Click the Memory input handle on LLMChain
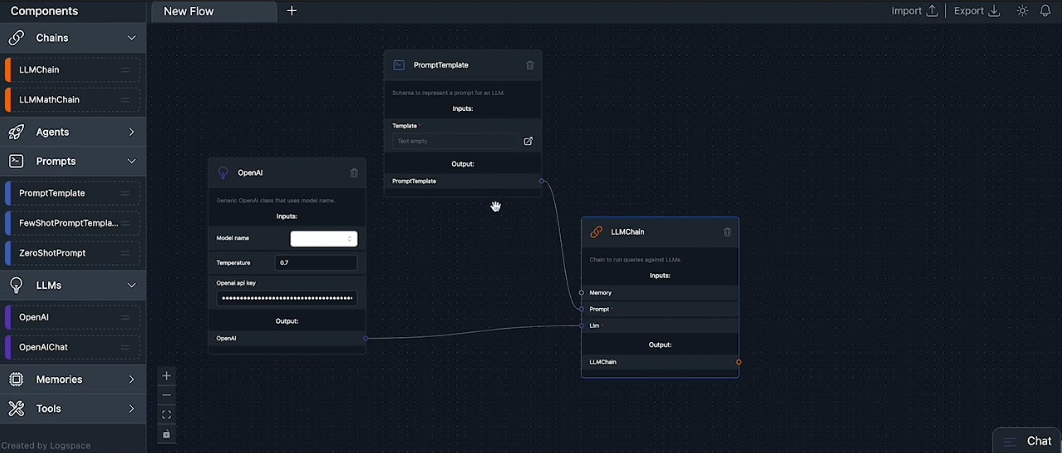The width and height of the screenshot is (1062, 453). pos(581,293)
